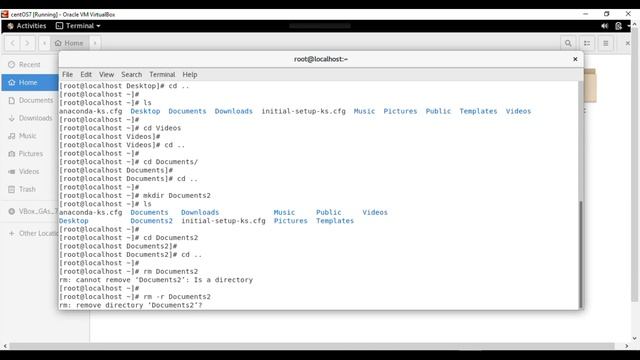The width and height of the screenshot is (640, 360).
Task: Select Music in Files sidebar
Action: 29,136
